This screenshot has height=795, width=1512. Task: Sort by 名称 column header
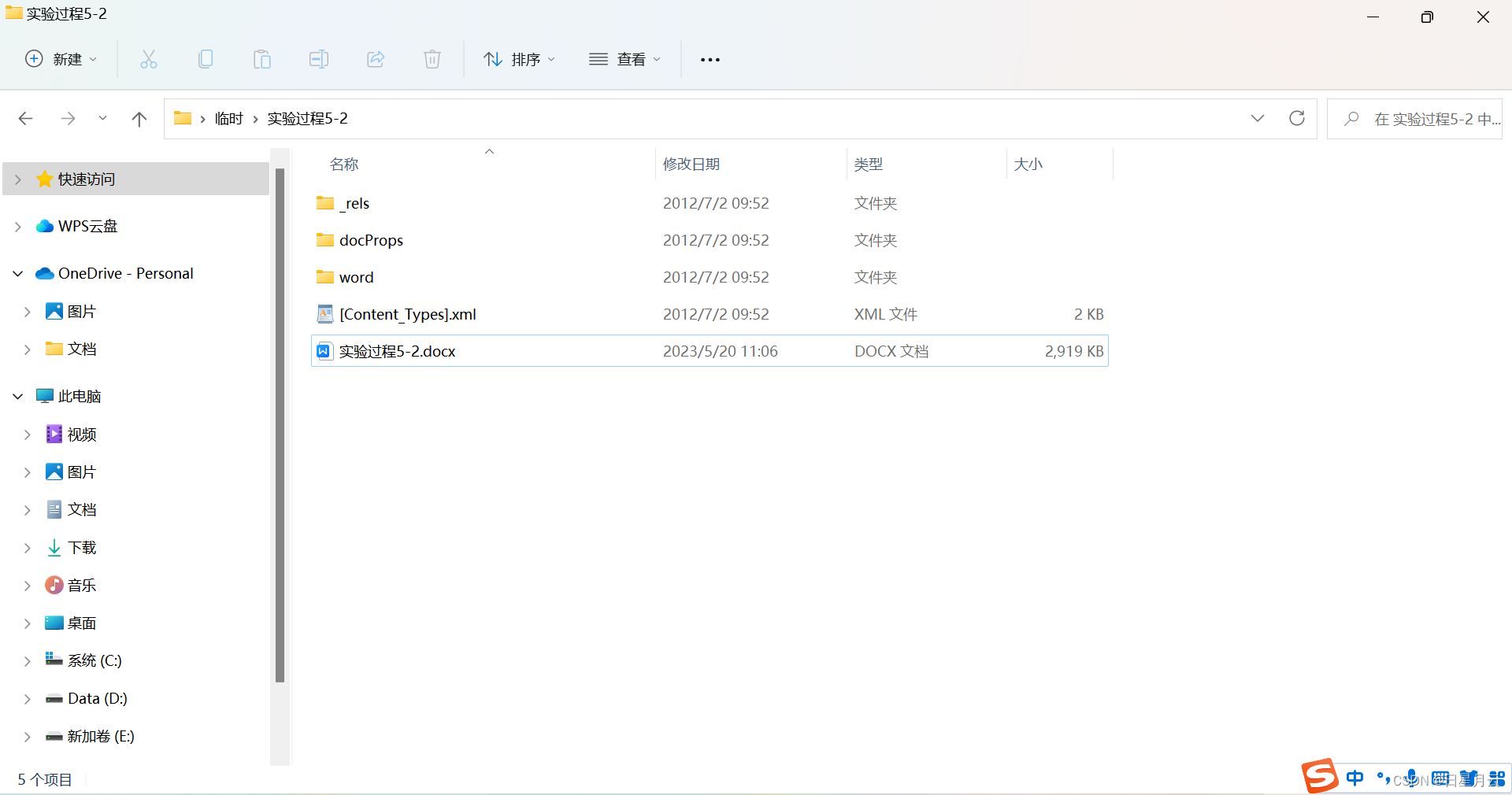(344, 164)
